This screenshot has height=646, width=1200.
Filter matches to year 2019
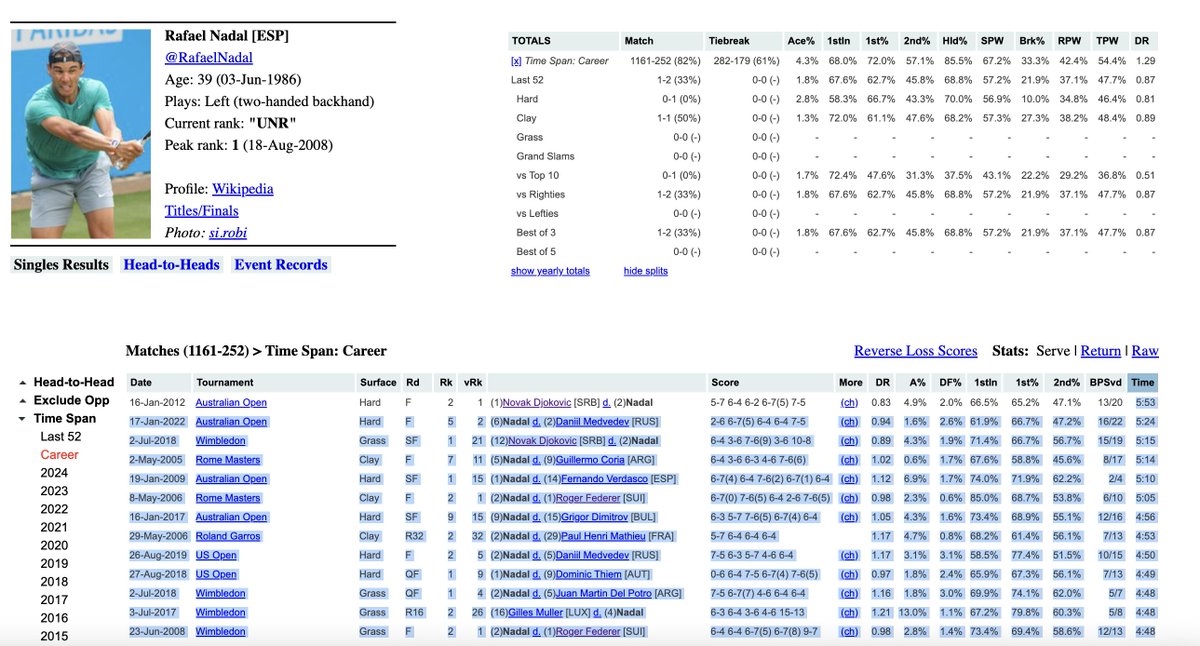pos(54,563)
